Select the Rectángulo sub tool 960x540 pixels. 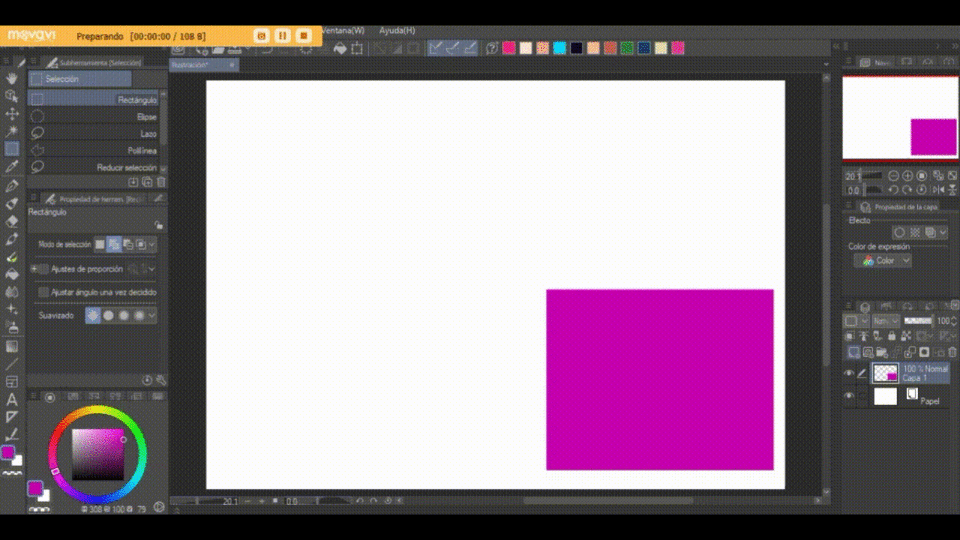tap(93, 99)
